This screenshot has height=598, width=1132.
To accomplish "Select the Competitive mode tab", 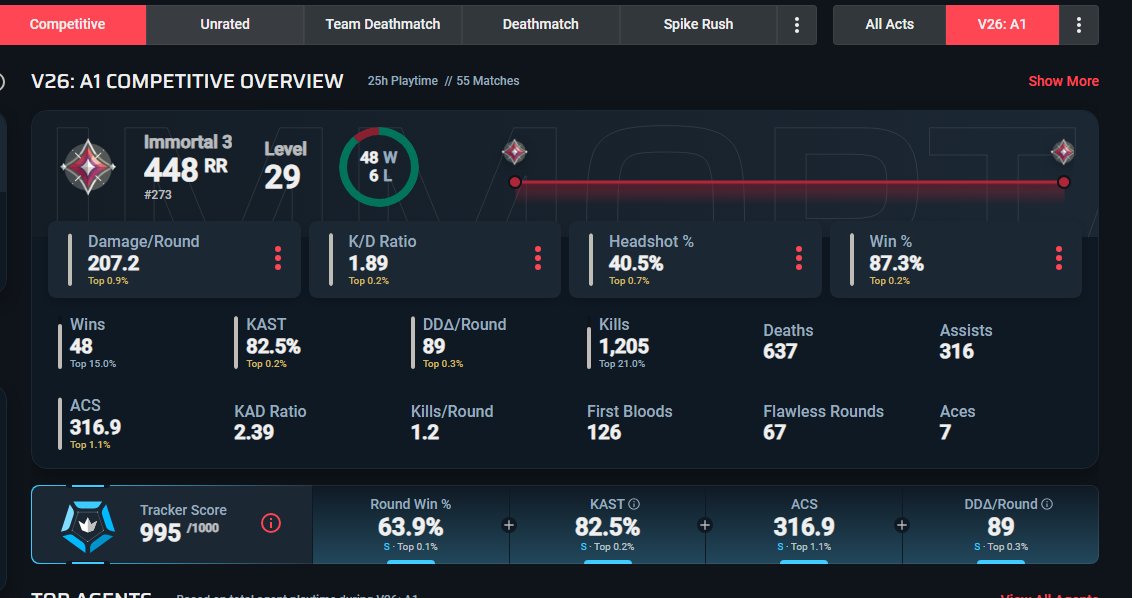I will (67, 25).
